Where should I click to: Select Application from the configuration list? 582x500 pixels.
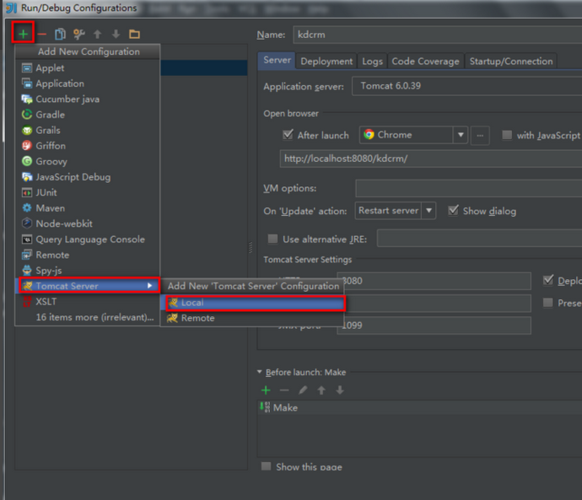click(88, 84)
